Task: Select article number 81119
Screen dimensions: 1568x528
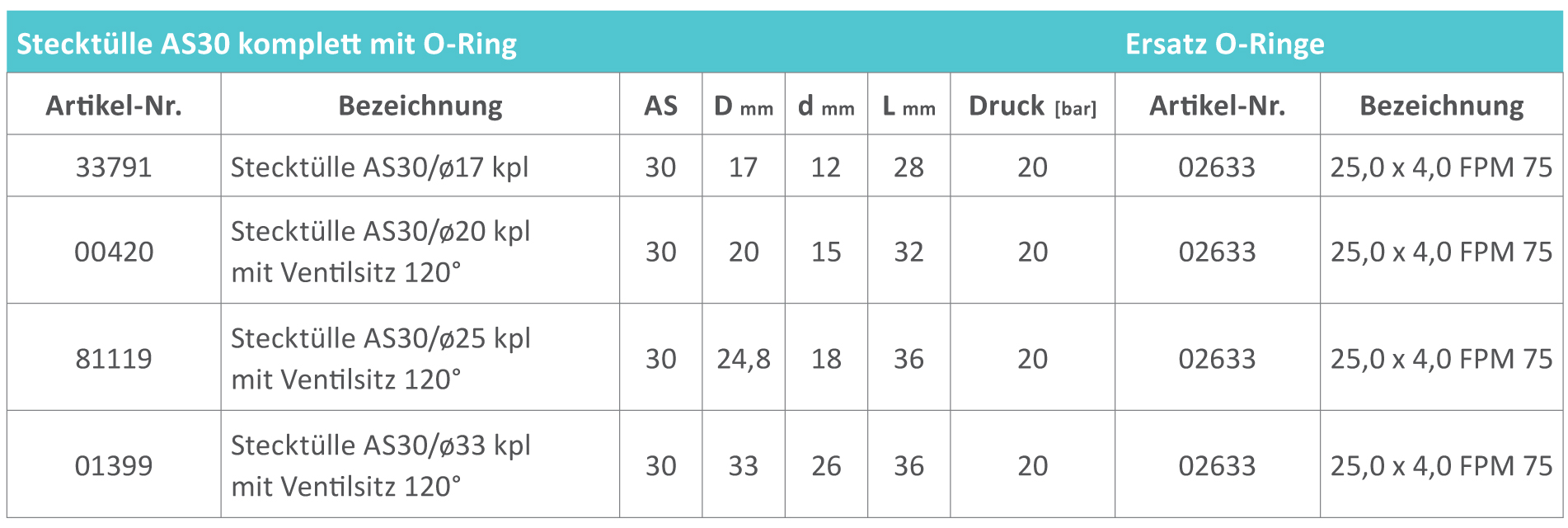Action: tap(114, 358)
